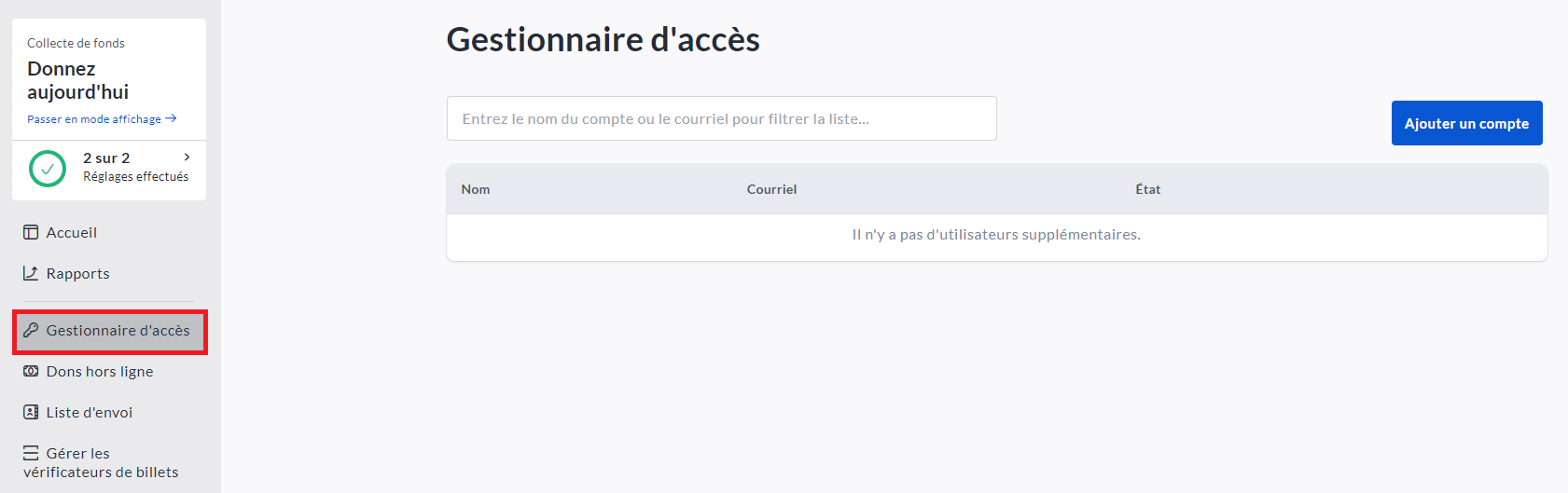Click the Courriel column header
This screenshot has width=1568, height=493.
(x=771, y=189)
